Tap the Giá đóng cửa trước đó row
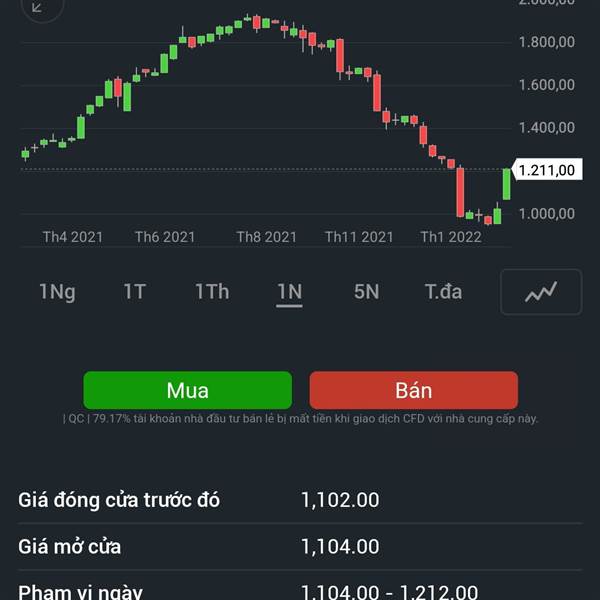The width and height of the screenshot is (600, 600). [x=300, y=500]
